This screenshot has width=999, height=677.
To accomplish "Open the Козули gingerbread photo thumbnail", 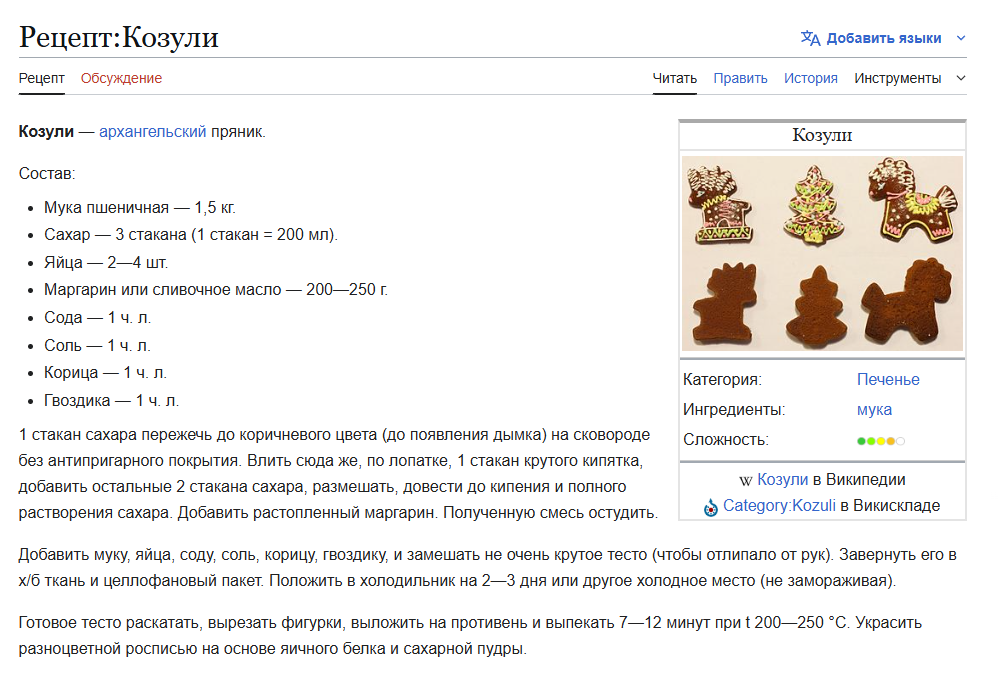I will (822, 253).
